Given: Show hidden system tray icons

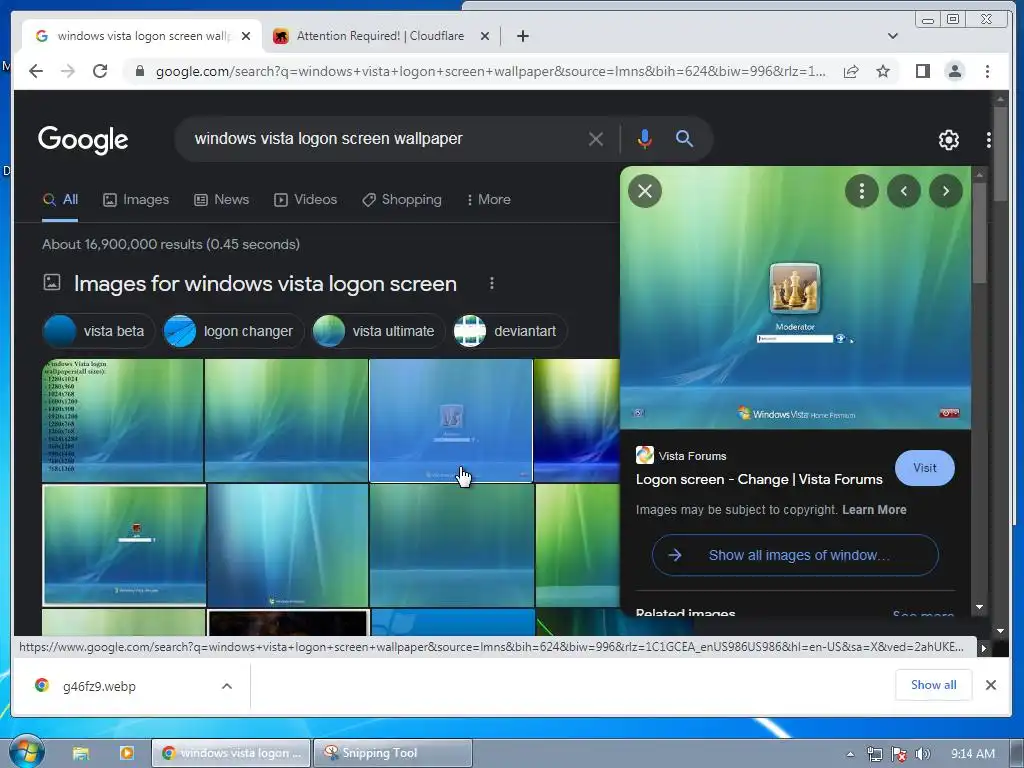Looking at the screenshot, I should point(850,754).
